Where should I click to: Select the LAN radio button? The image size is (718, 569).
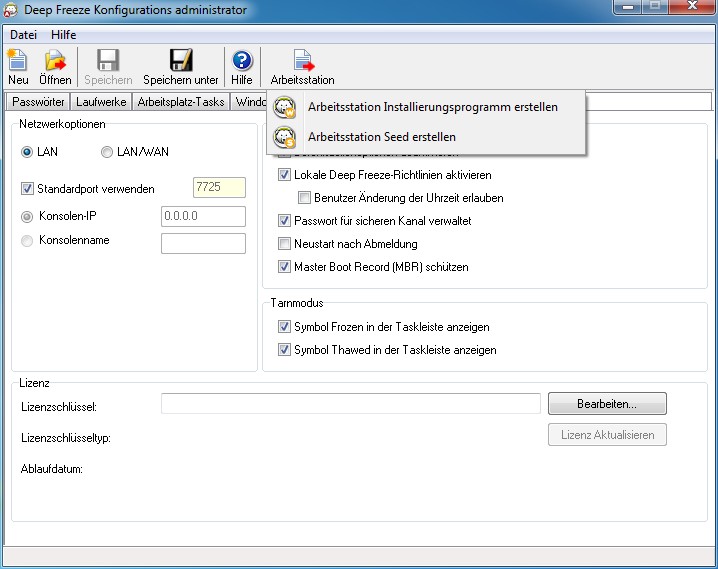pyautogui.click(x=27, y=152)
